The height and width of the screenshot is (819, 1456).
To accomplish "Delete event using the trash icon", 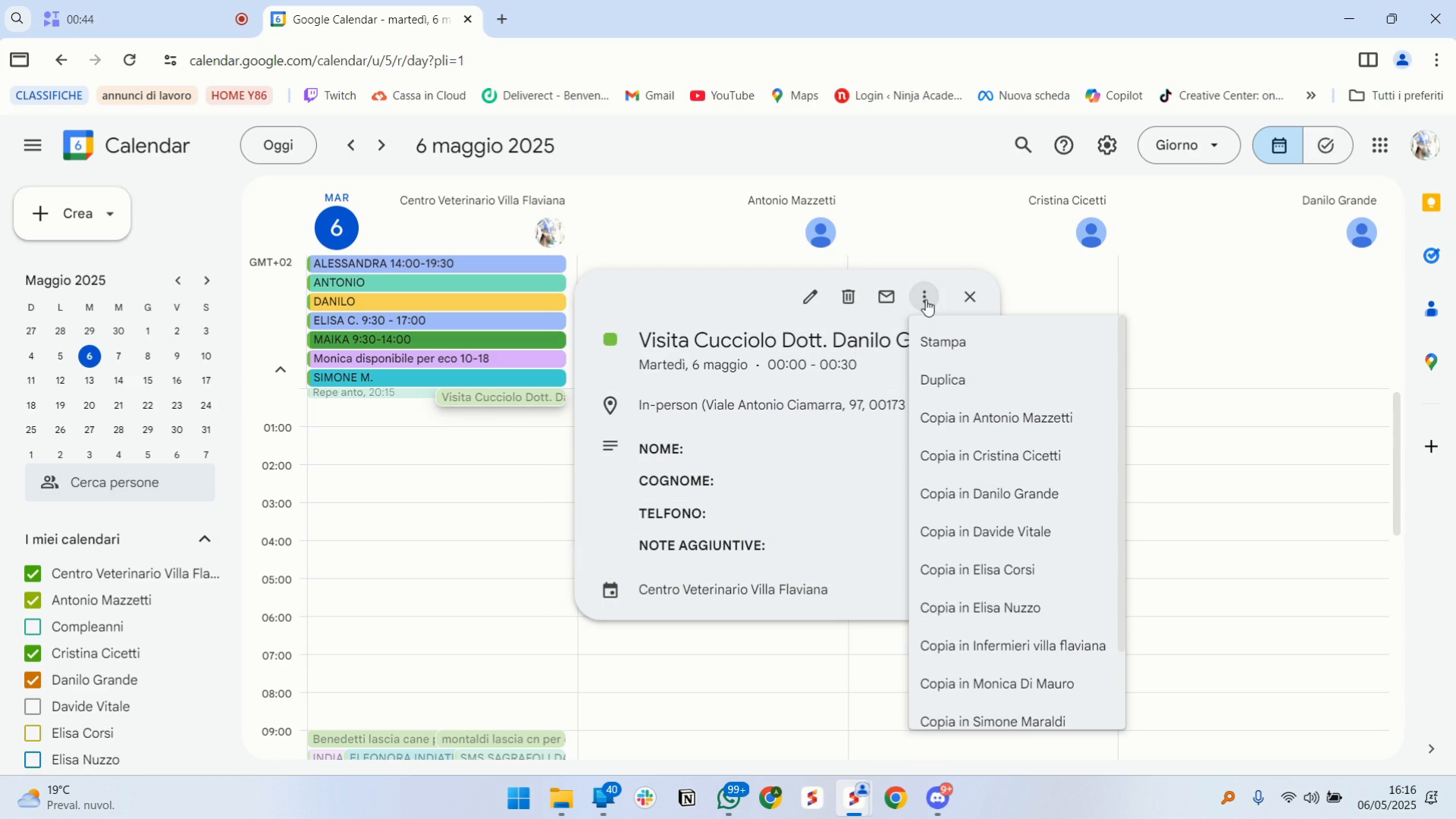I will click(849, 297).
